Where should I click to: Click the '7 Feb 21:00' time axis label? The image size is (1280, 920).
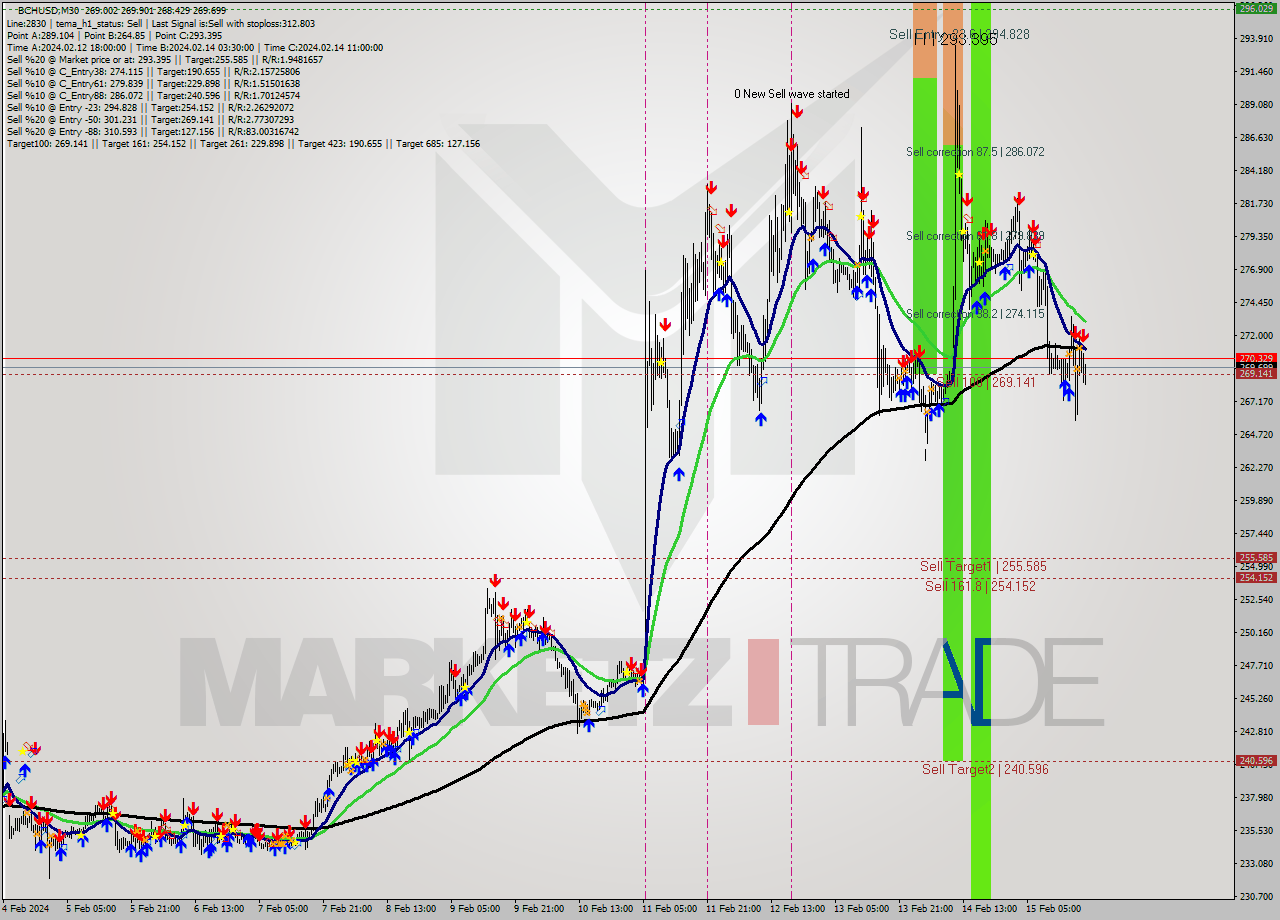347,909
